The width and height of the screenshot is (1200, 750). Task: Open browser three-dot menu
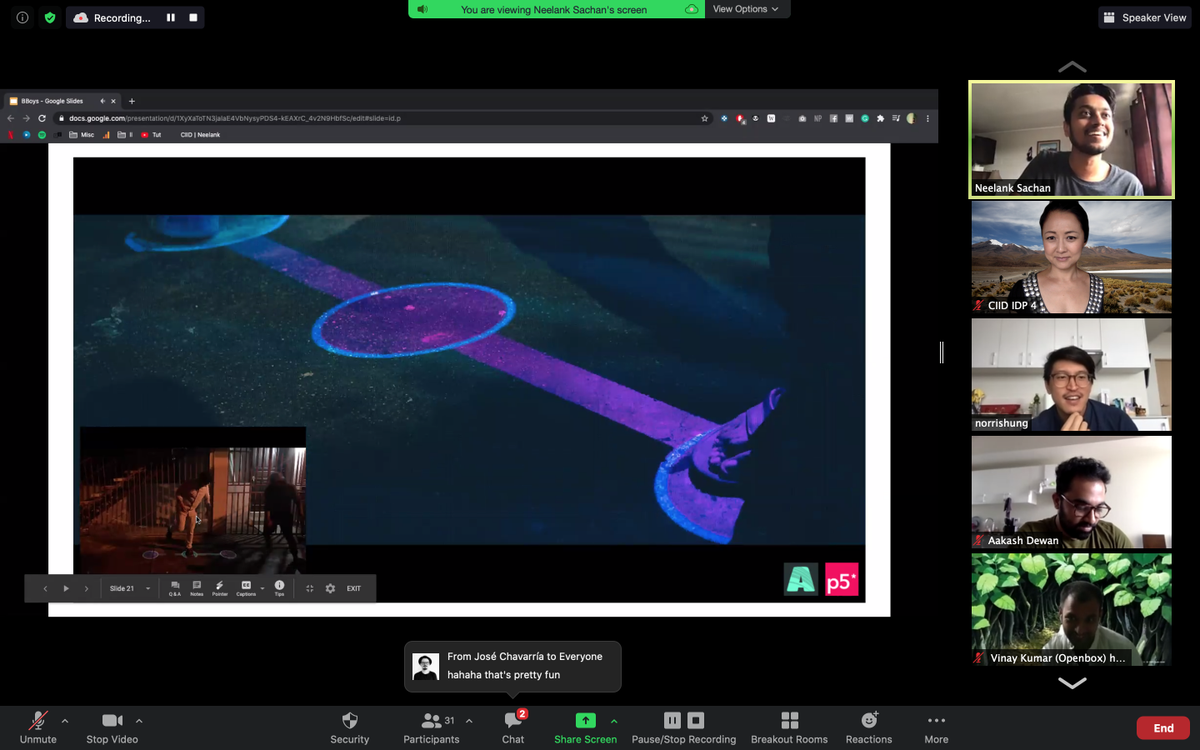pyautogui.click(x=928, y=118)
